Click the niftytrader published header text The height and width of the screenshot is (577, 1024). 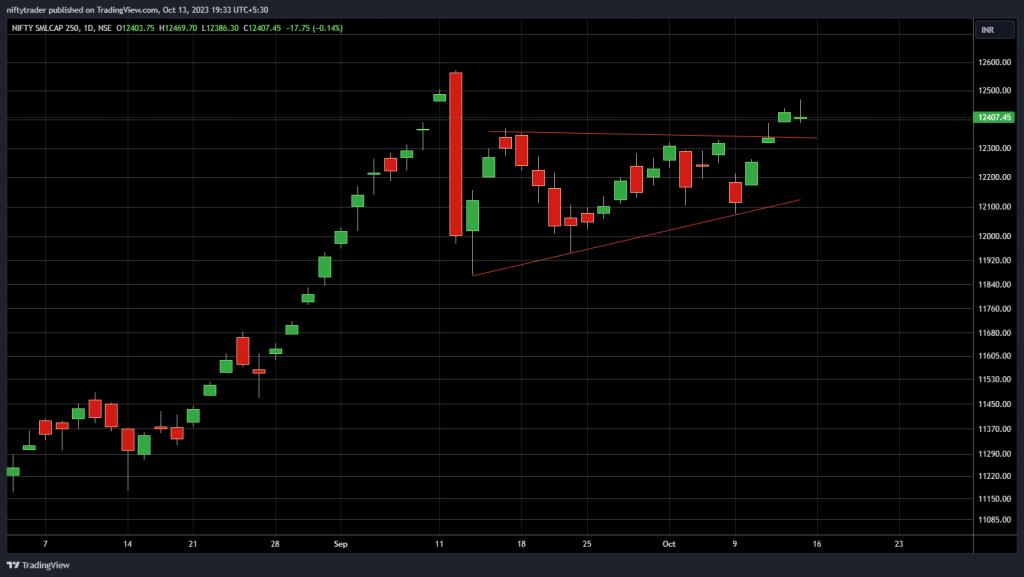[137, 10]
